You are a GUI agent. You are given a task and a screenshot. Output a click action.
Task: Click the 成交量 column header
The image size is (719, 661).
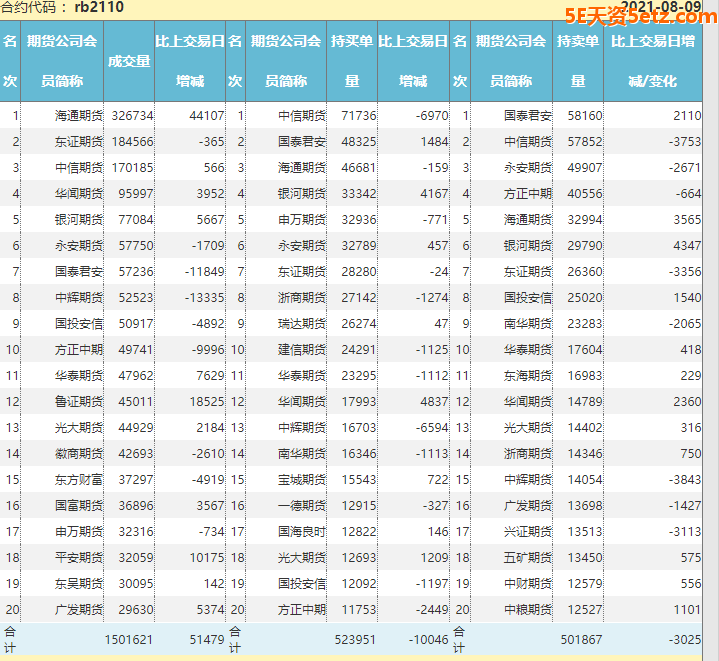tap(129, 61)
